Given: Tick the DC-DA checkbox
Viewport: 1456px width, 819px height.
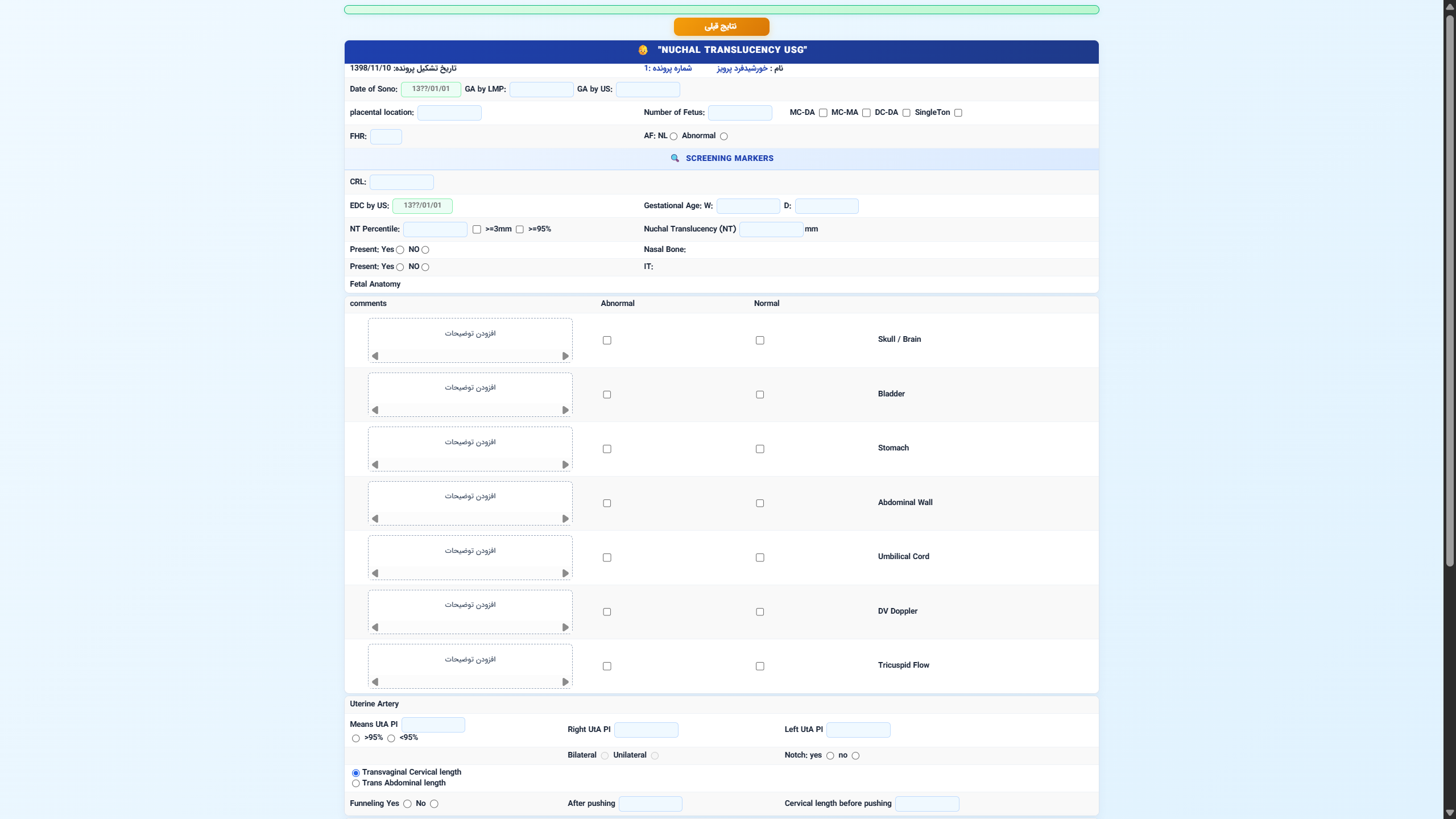Looking at the screenshot, I should coord(907,113).
